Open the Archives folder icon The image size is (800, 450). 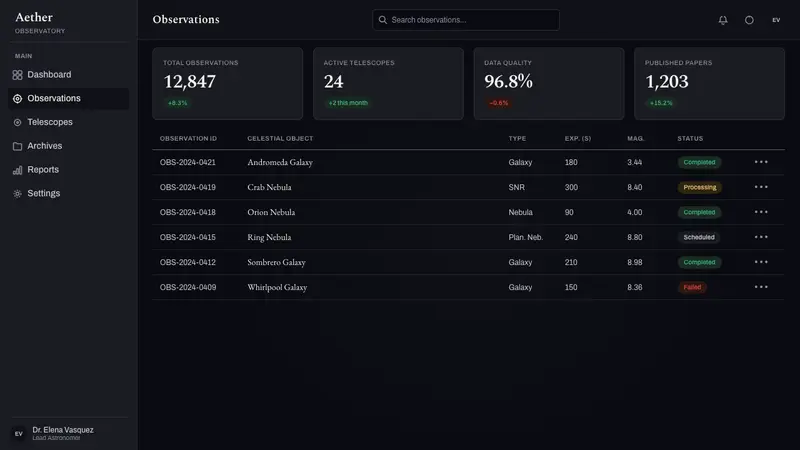(17, 146)
